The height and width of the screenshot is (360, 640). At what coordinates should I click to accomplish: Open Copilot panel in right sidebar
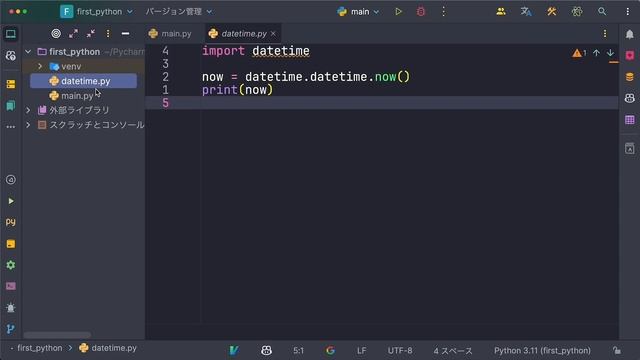pyautogui.click(x=630, y=98)
